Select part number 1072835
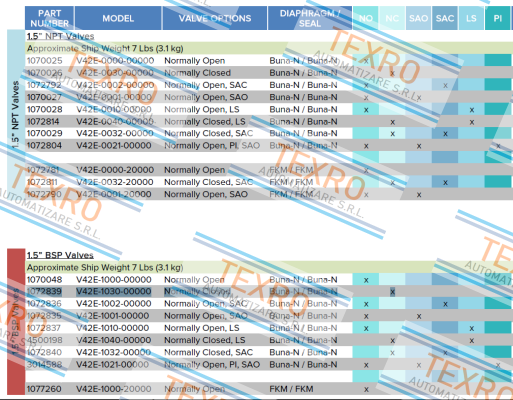The height and width of the screenshot is (400, 513). [44, 316]
